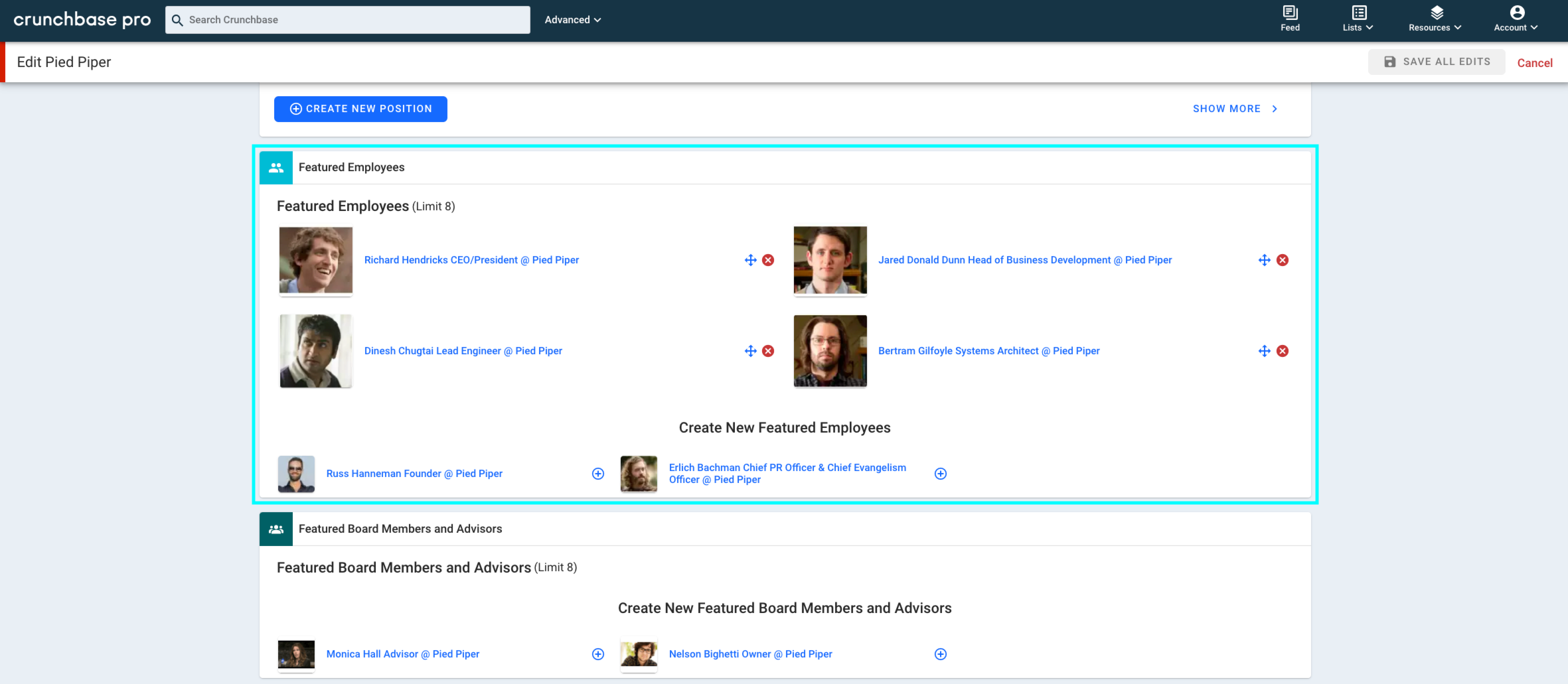Remove Jared Donald Dunn from featured employees
The height and width of the screenshot is (684, 1568).
point(1283,260)
